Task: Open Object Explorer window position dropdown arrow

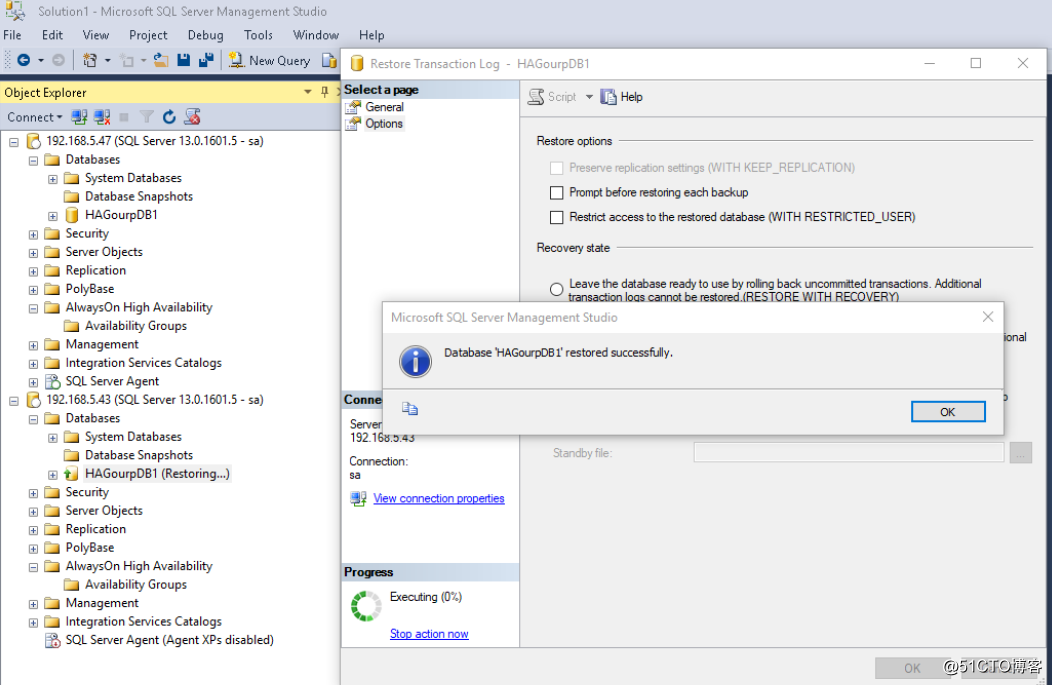Action: point(307,92)
